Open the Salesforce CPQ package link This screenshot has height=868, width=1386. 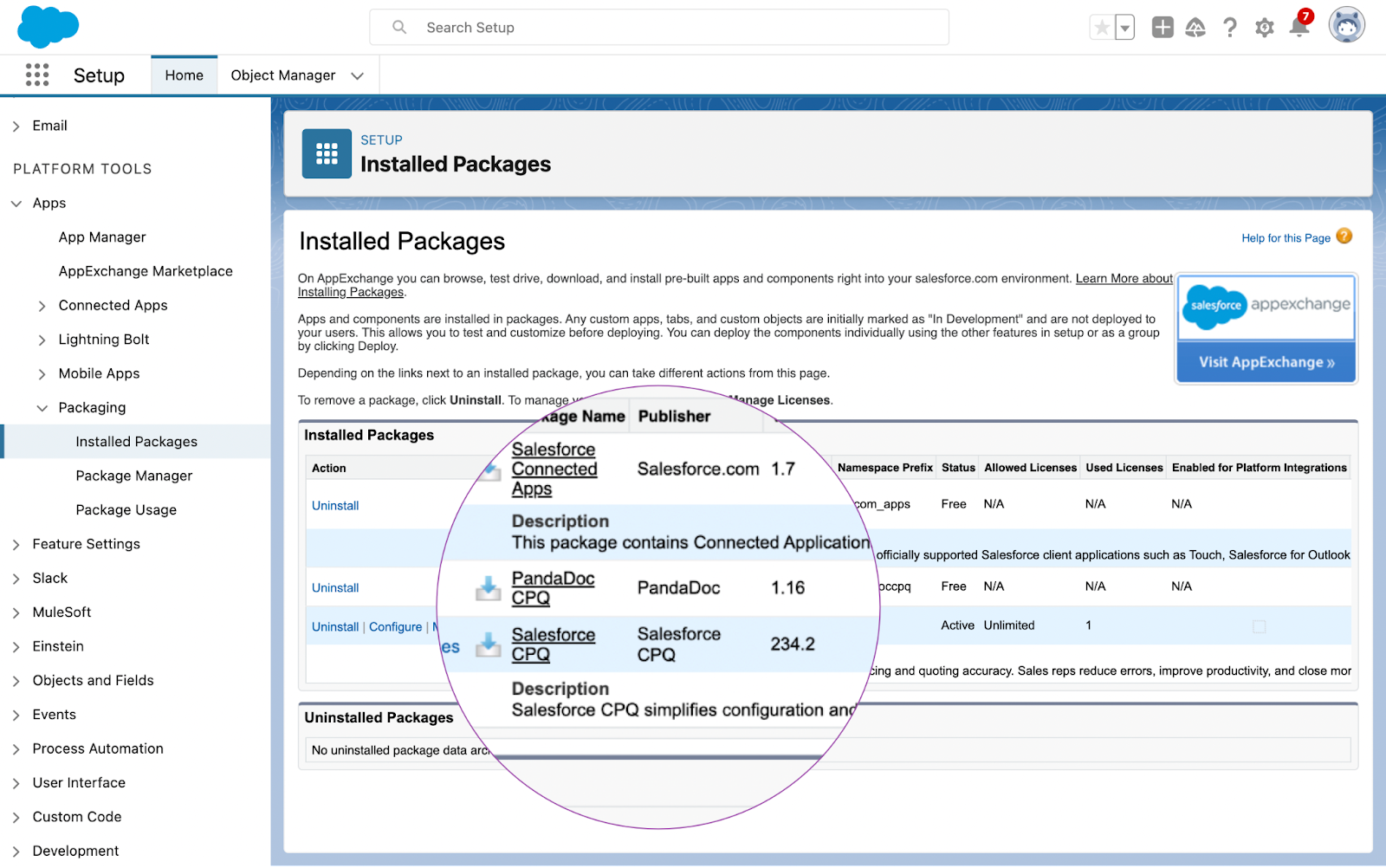[x=553, y=645]
